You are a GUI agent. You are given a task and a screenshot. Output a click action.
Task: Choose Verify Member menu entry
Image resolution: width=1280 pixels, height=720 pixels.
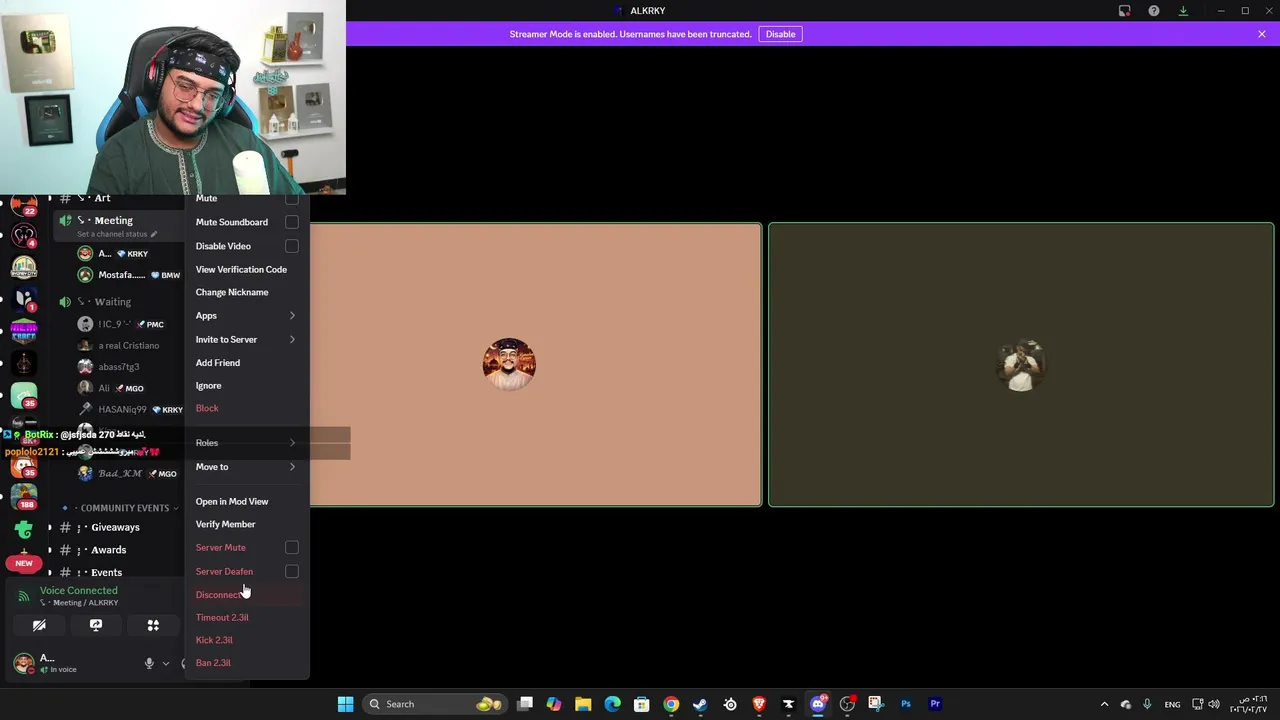(x=225, y=524)
